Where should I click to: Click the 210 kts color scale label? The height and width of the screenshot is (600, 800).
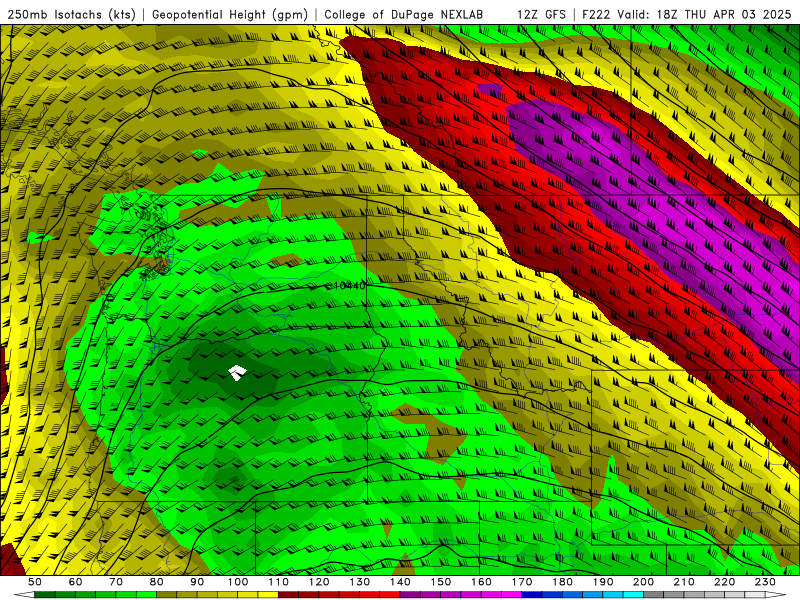[x=685, y=582]
